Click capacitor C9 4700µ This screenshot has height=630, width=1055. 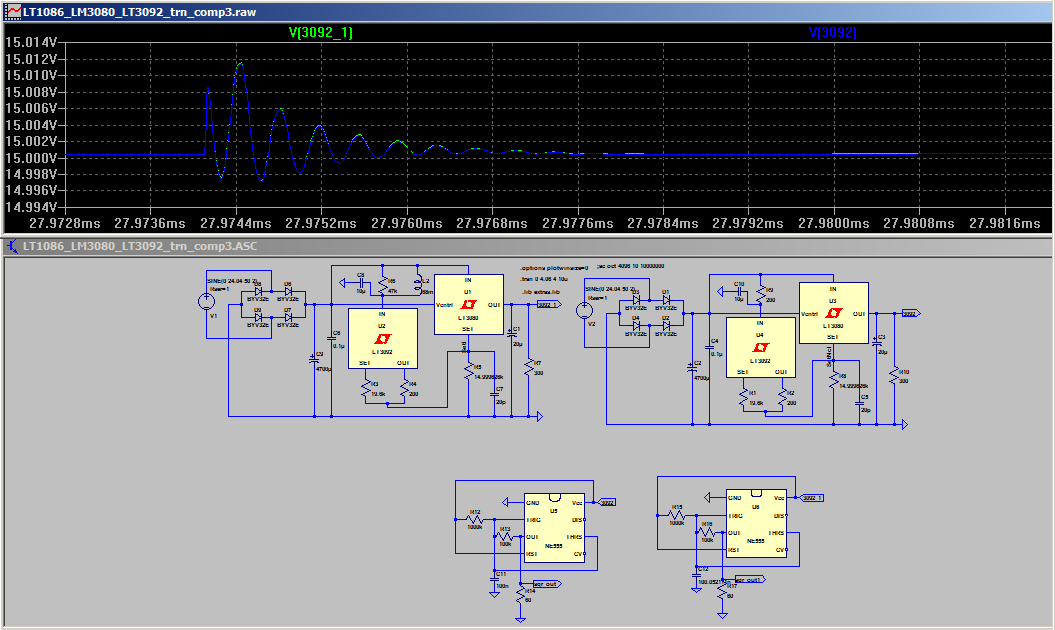pos(314,361)
